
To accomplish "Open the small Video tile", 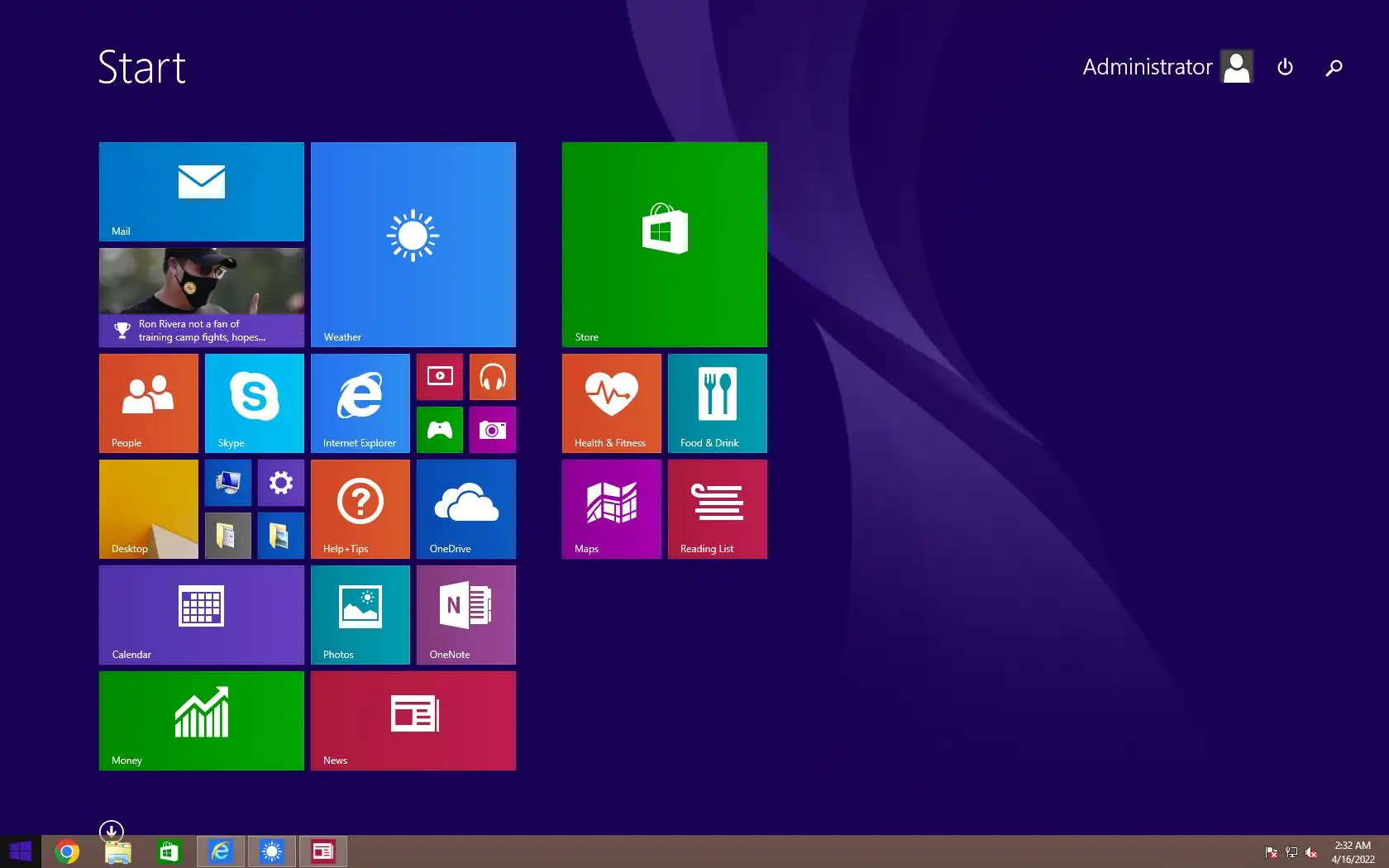I will [x=440, y=377].
